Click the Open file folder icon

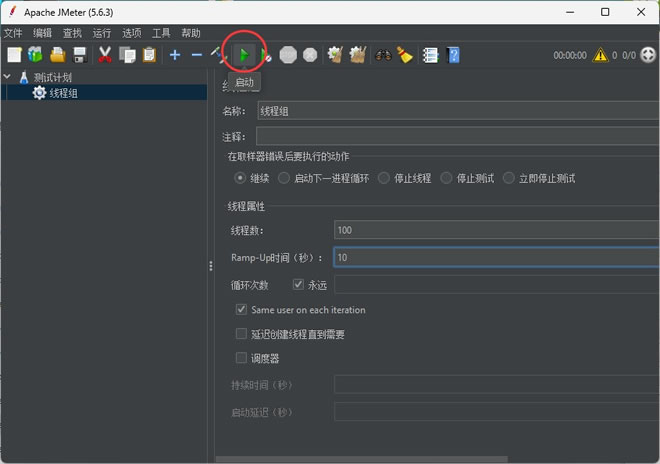click(x=58, y=55)
